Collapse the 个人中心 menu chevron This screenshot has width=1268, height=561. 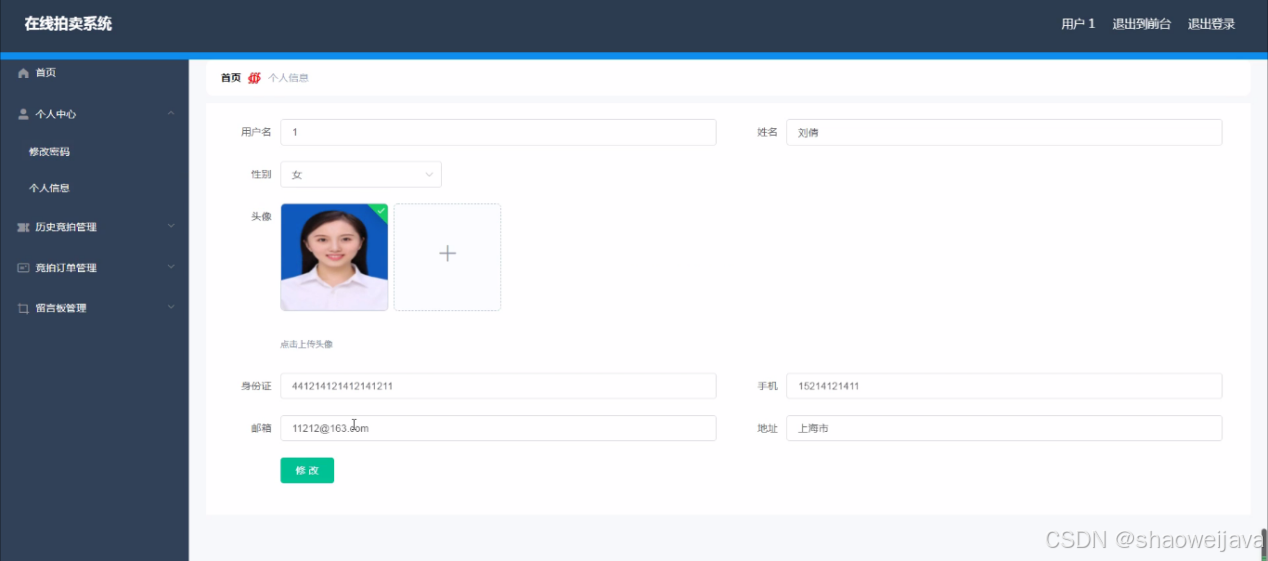pos(171,113)
